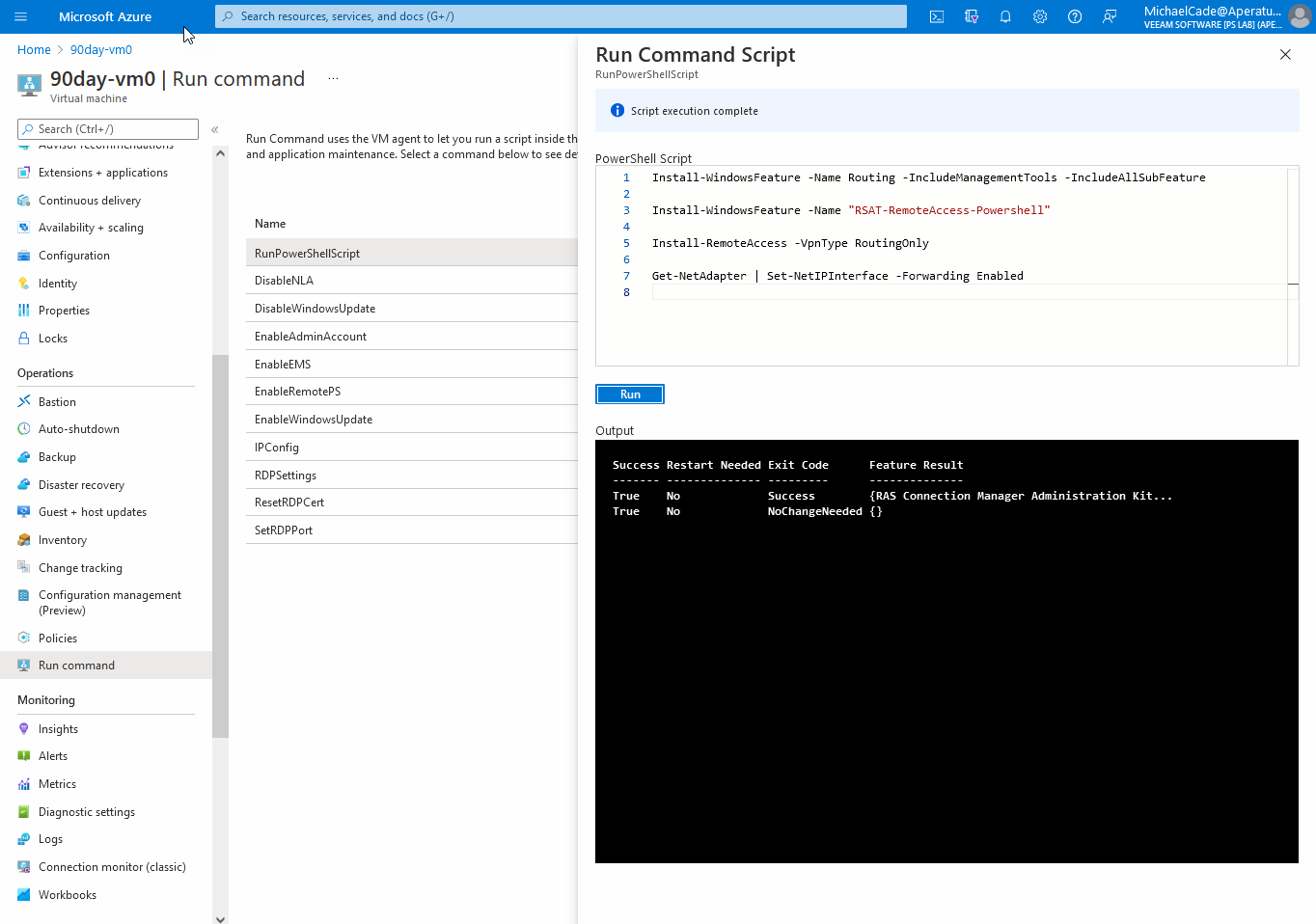Open the portal hamburger menu
This screenshot has height=924, width=1316.
click(x=21, y=16)
